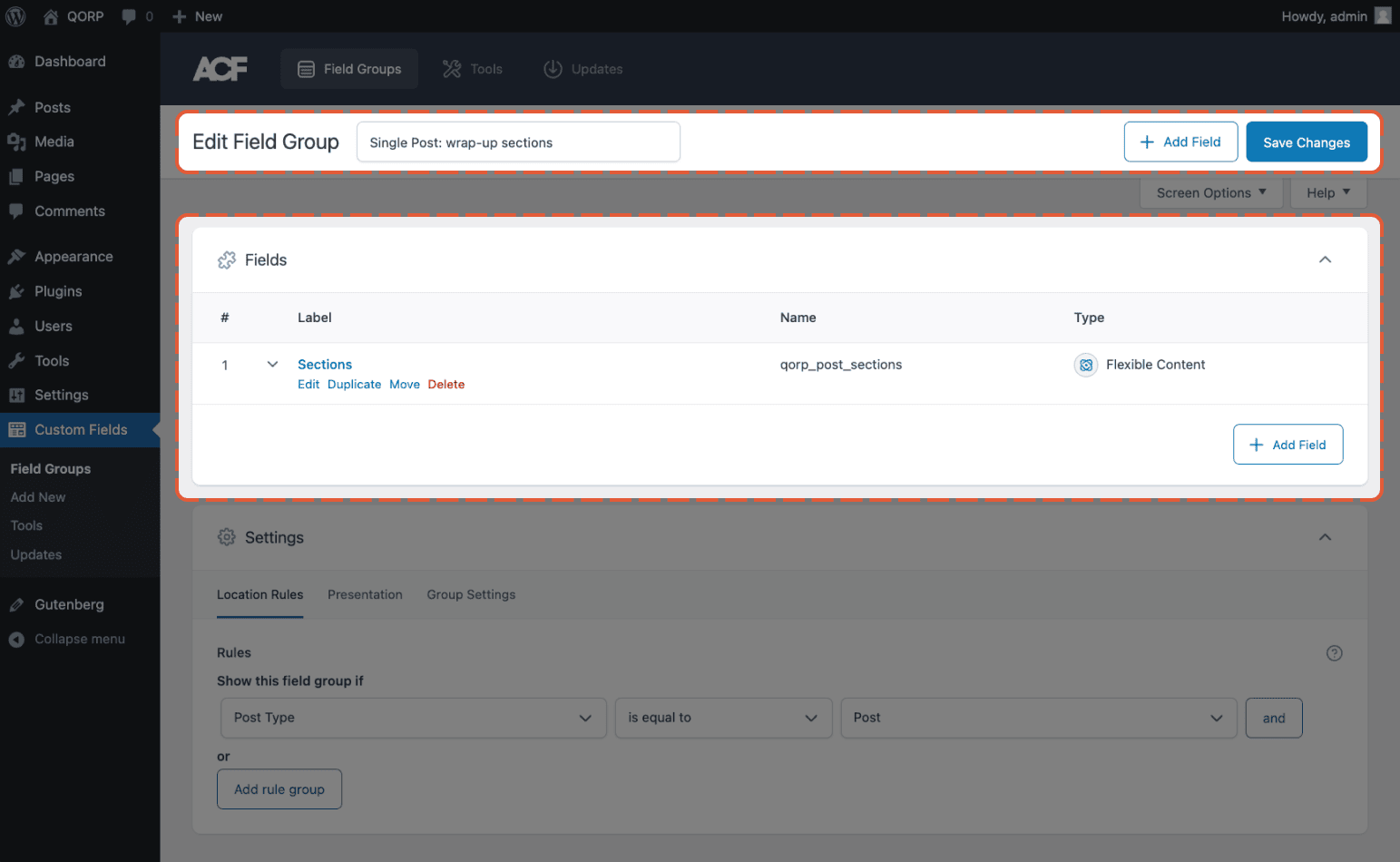Click the Flexible Content type icon
The height and width of the screenshot is (862, 1400).
point(1085,364)
